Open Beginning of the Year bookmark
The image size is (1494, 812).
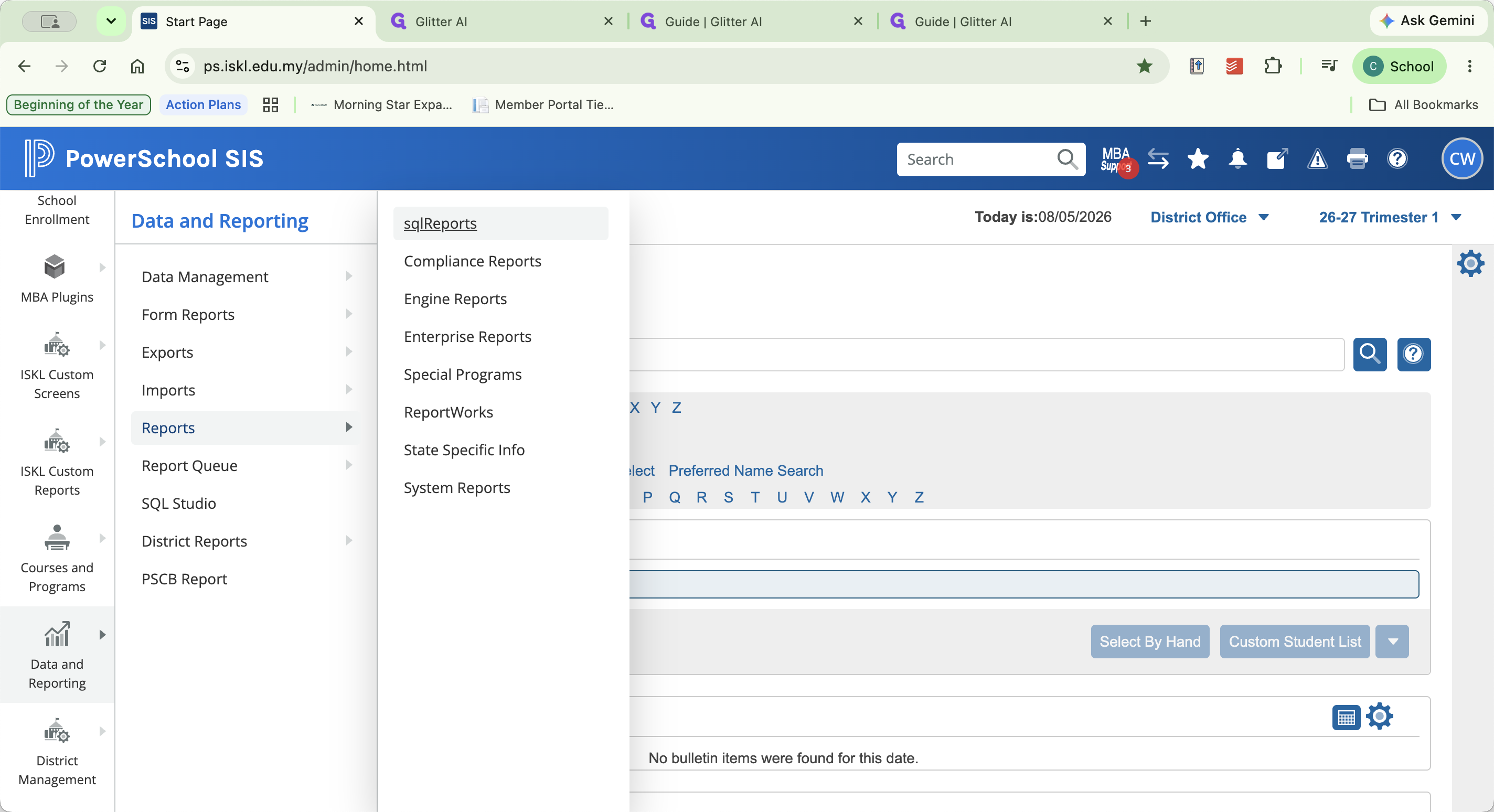(x=78, y=105)
